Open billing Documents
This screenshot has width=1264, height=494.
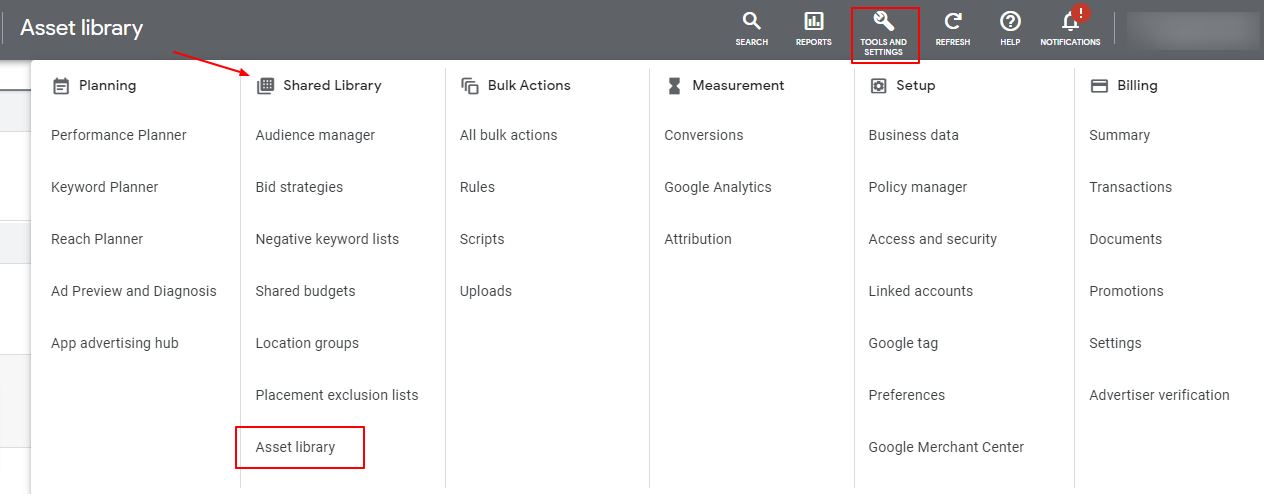[x=1126, y=239]
